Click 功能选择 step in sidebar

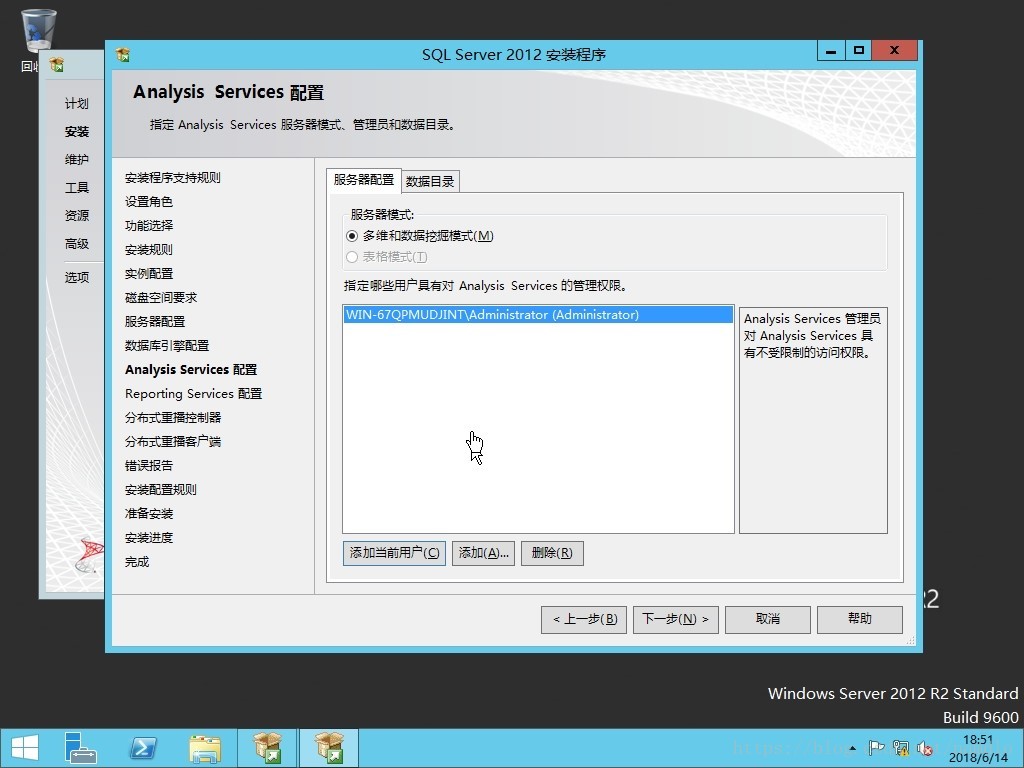pyautogui.click(x=149, y=226)
